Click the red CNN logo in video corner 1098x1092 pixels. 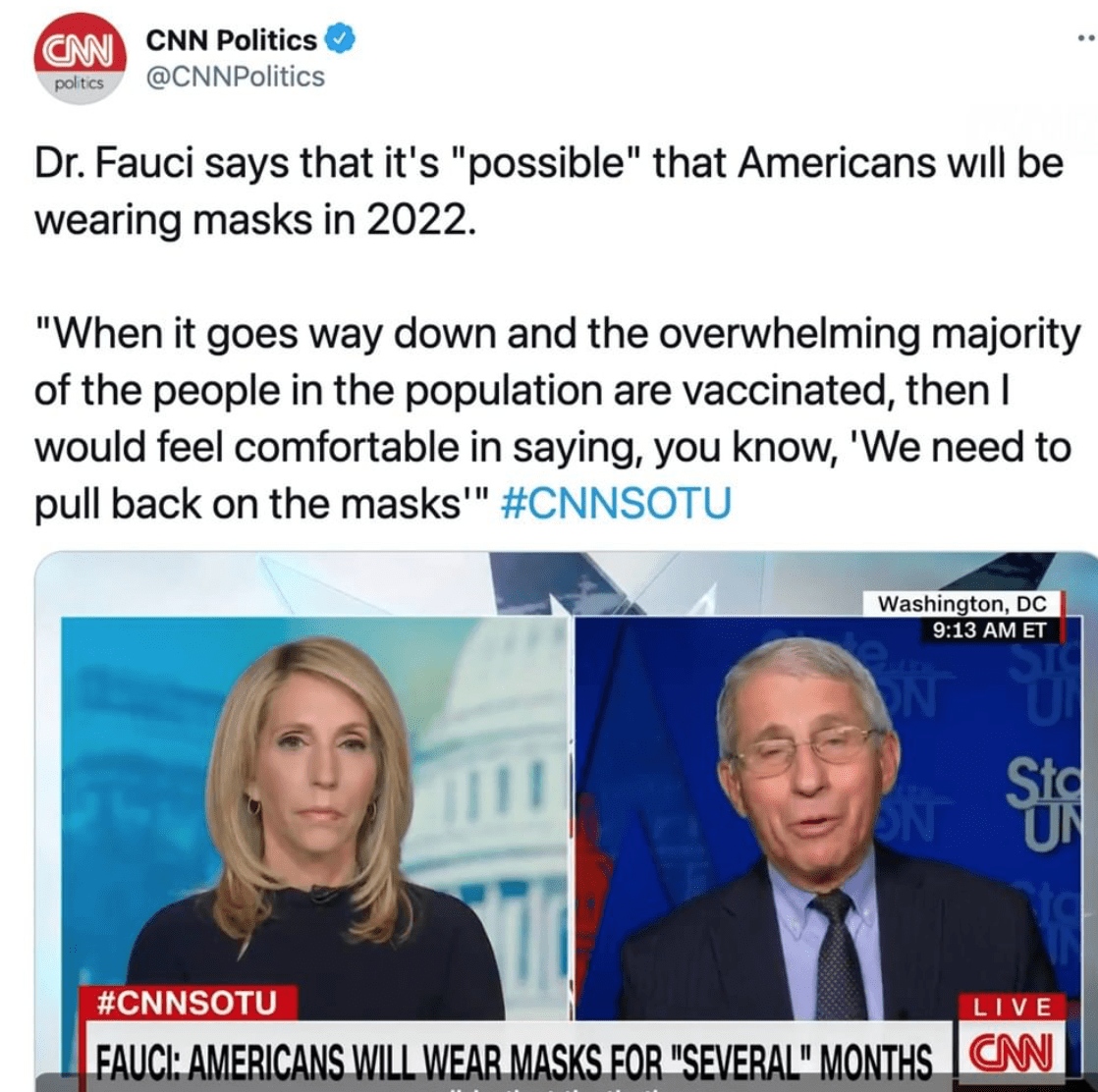(1011, 1055)
